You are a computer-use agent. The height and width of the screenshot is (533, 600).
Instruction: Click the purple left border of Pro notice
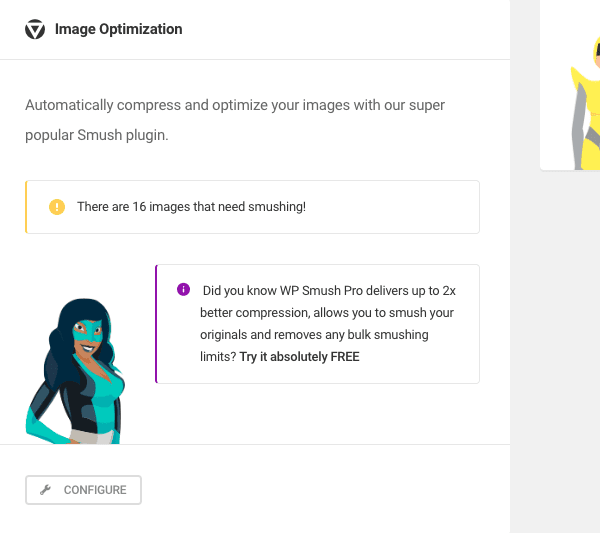click(156, 324)
